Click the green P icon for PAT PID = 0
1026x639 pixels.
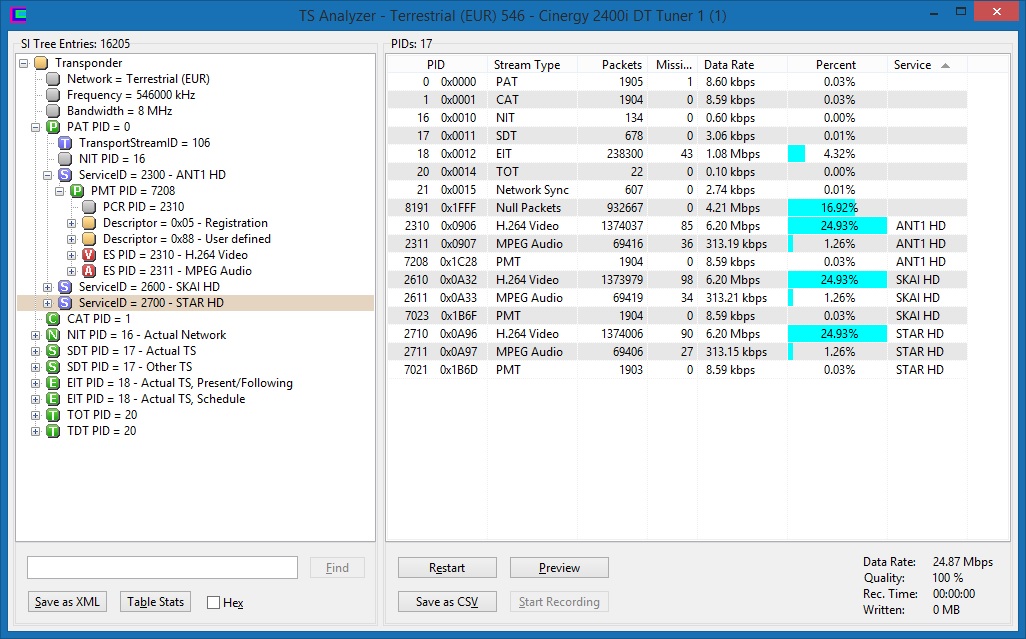tap(53, 127)
